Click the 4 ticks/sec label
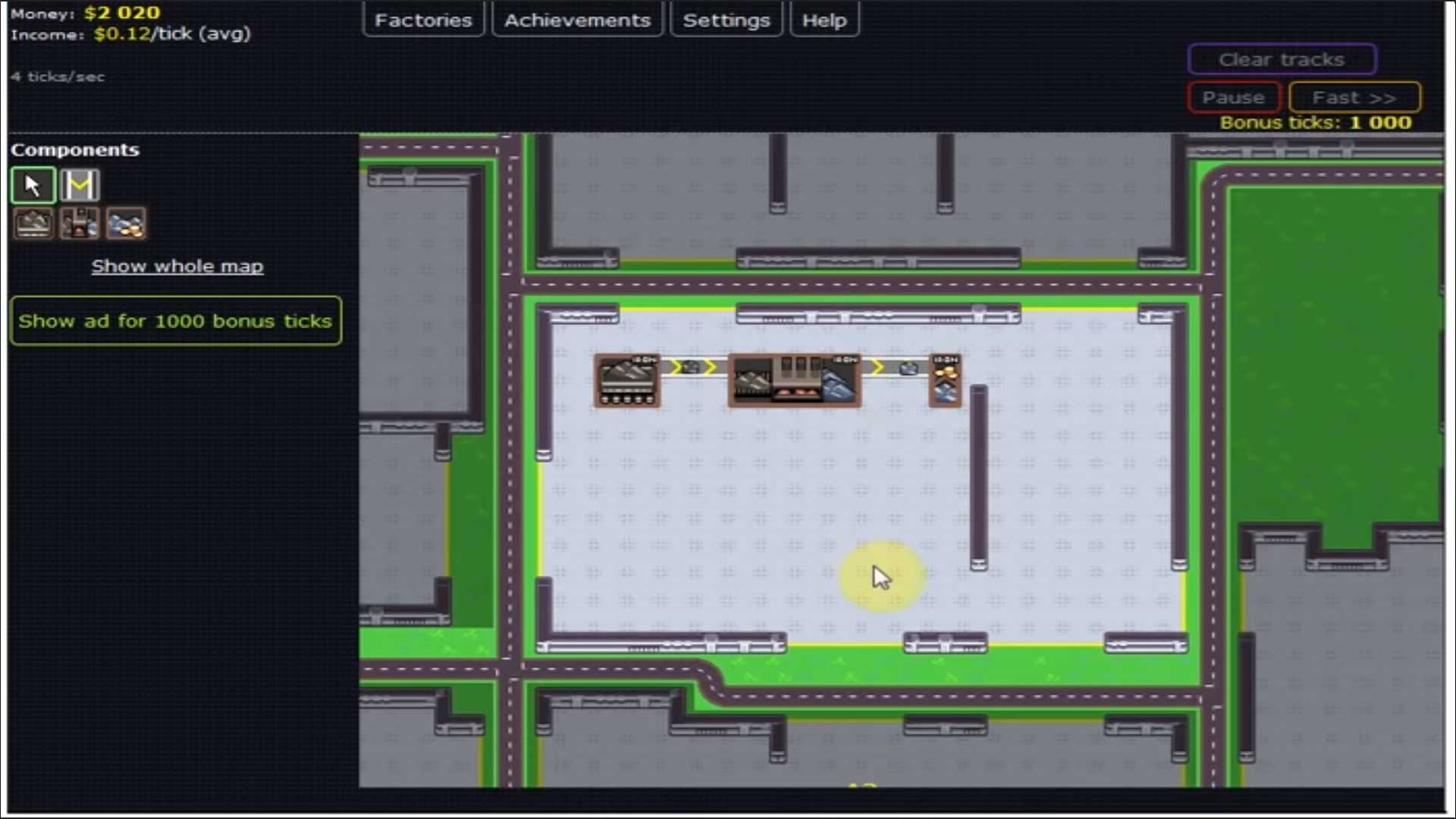 click(x=58, y=77)
